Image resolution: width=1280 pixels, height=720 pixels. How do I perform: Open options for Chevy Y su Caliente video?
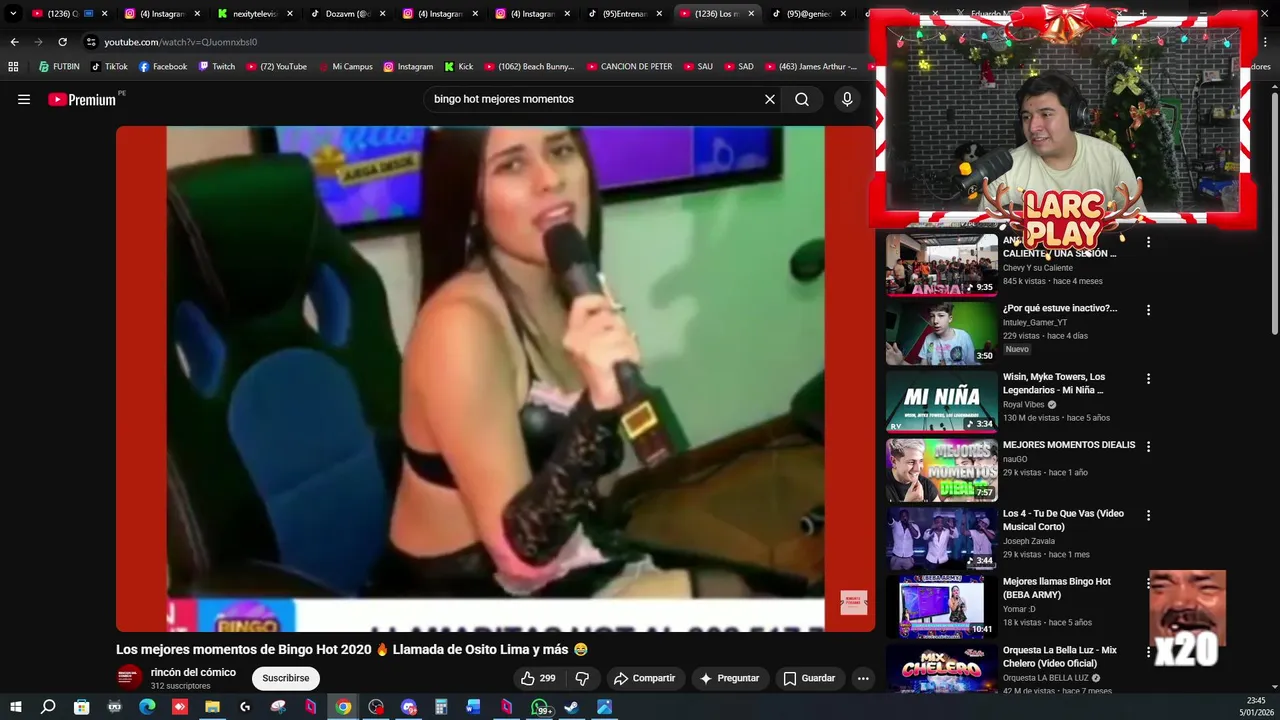pos(1148,242)
